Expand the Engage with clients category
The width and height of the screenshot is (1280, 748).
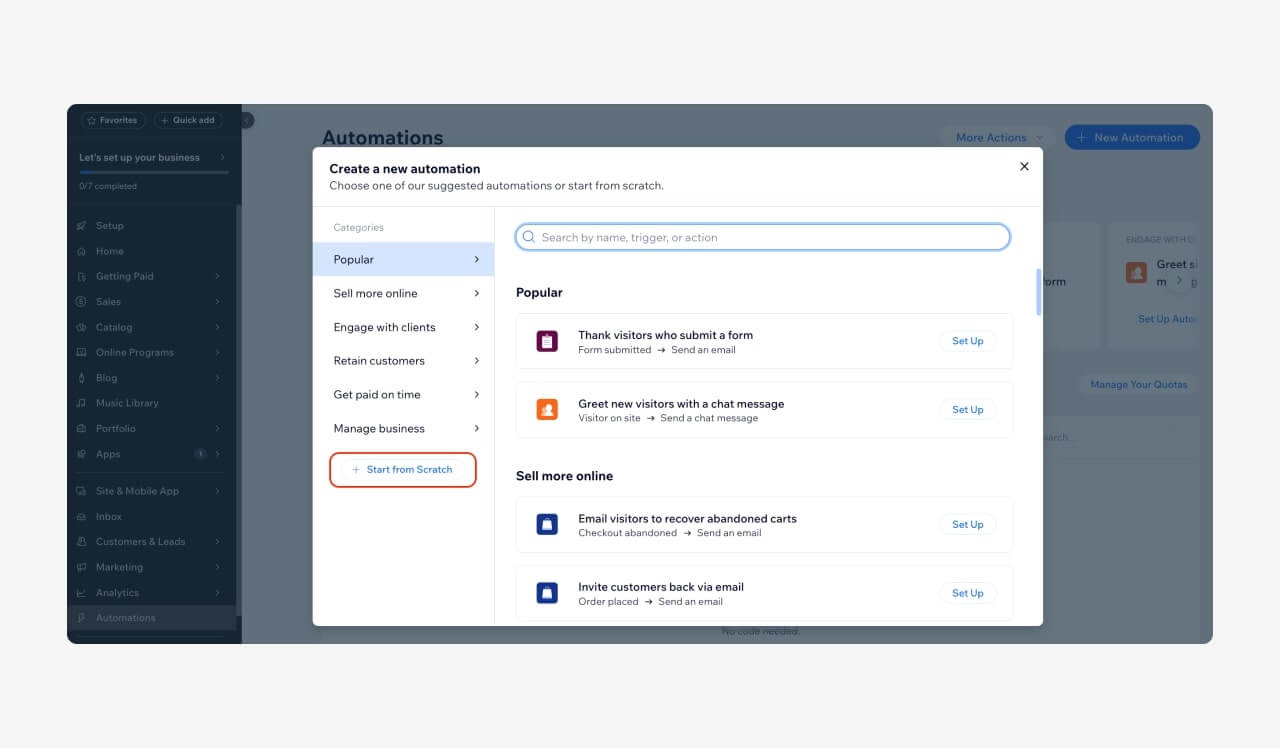403,327
